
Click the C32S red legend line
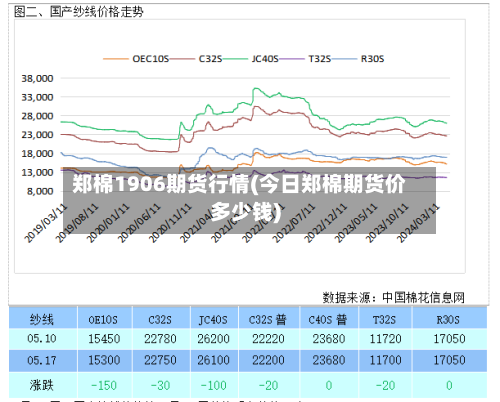coord(182,59)
